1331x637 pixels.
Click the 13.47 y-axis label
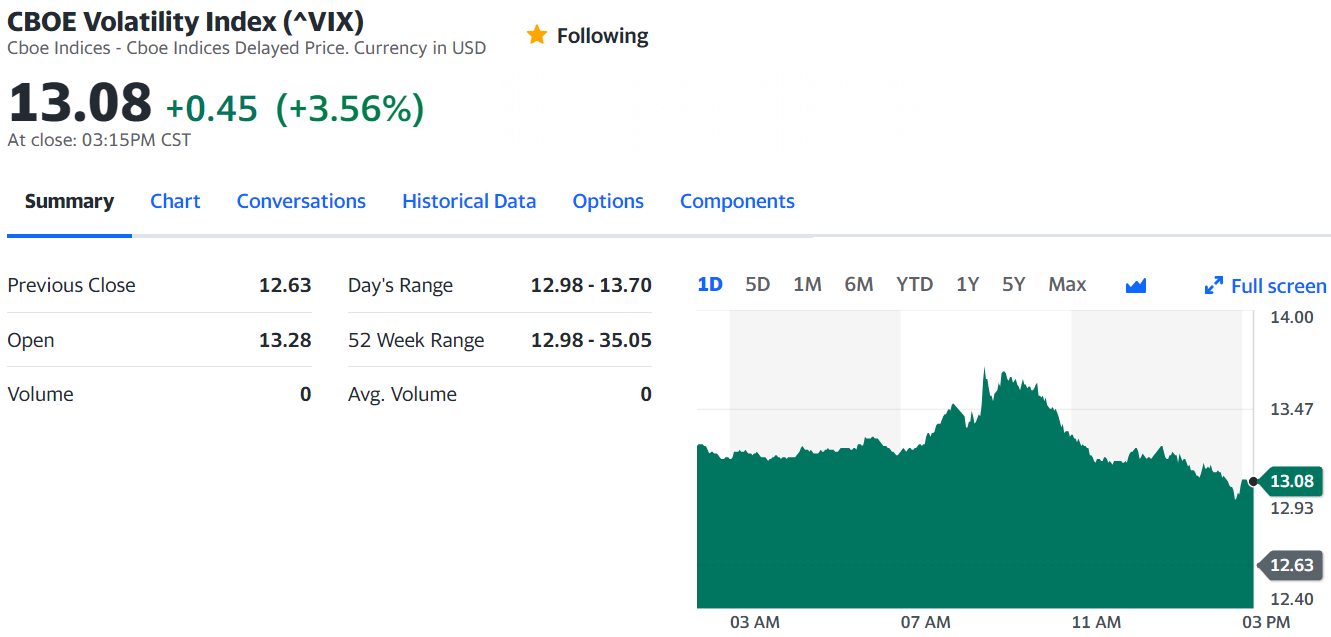(1291, 409)
